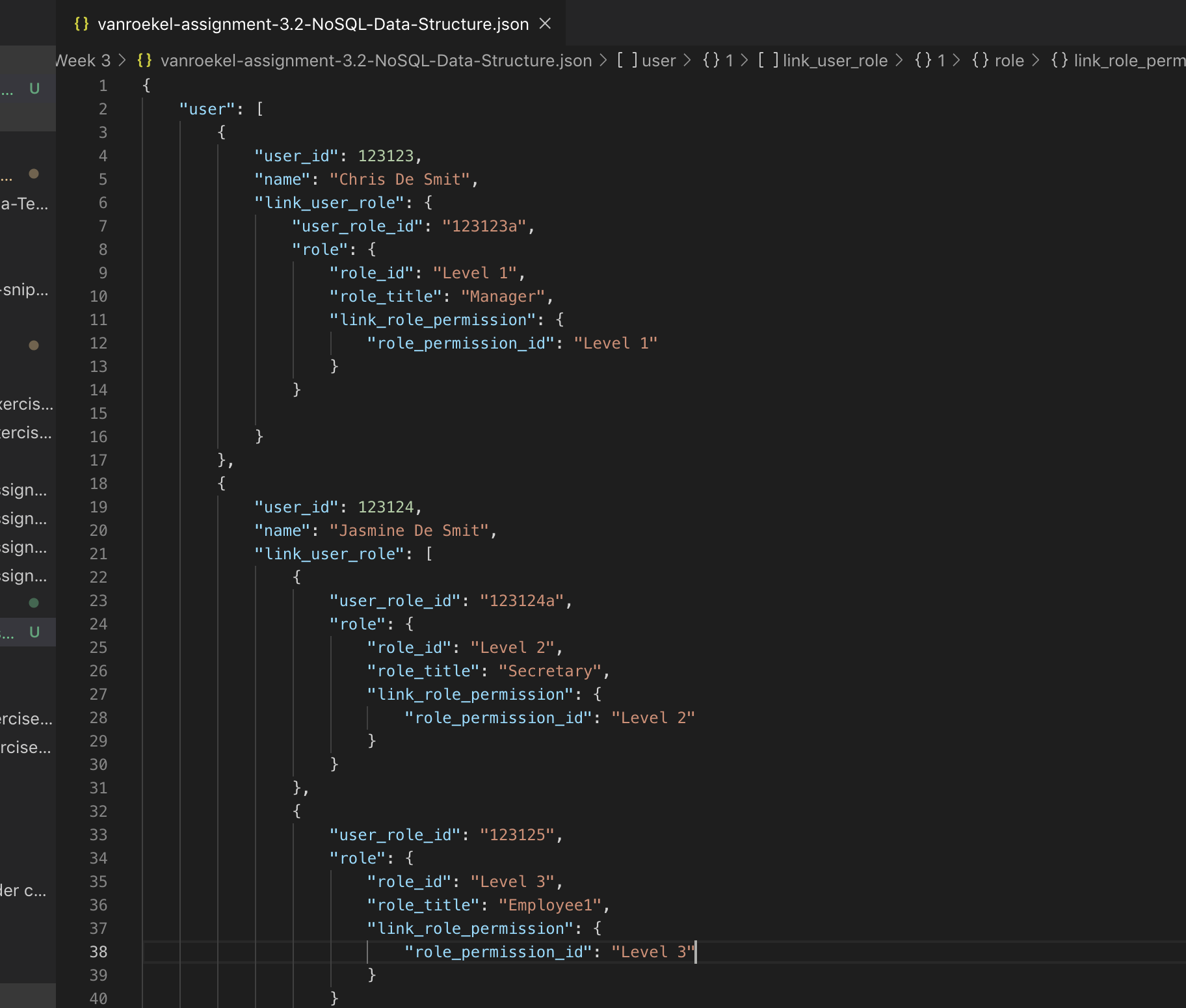This screenshot has height=1008, width=1186.
Task: Click the "user" key on line 2
Action: pos(207,109)
